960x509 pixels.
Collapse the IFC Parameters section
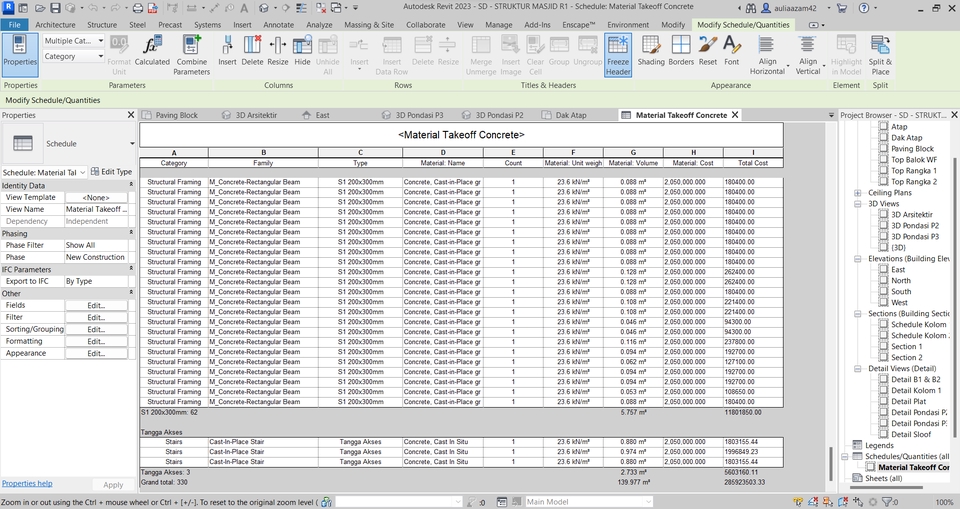[x=130, y=269]
